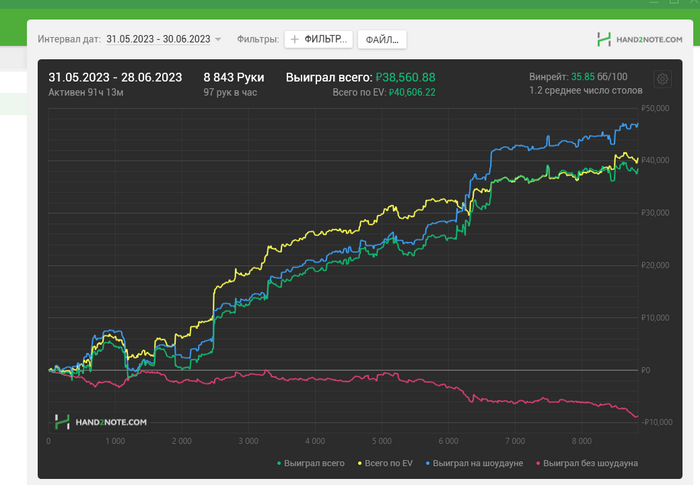Image resolution: width=700 pixels, height=485 pixels.
Task: Click the plus icon on the filter button
Action: click(295, 39)
